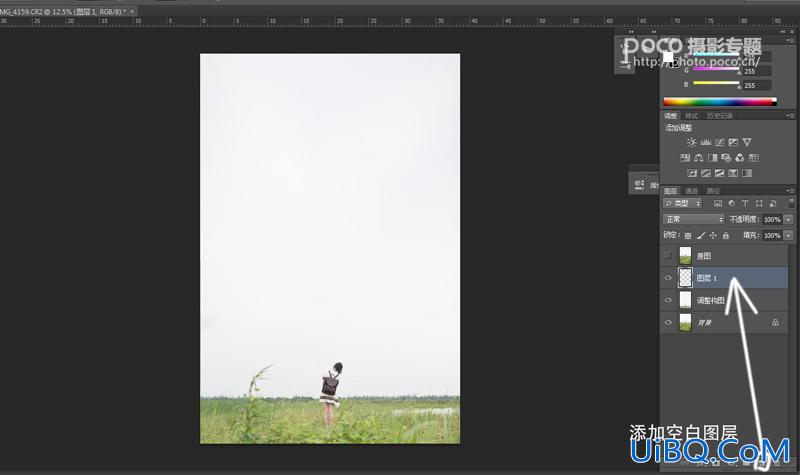Switch to the 图层 tab
800x475 pixels.
pos(671,191)
